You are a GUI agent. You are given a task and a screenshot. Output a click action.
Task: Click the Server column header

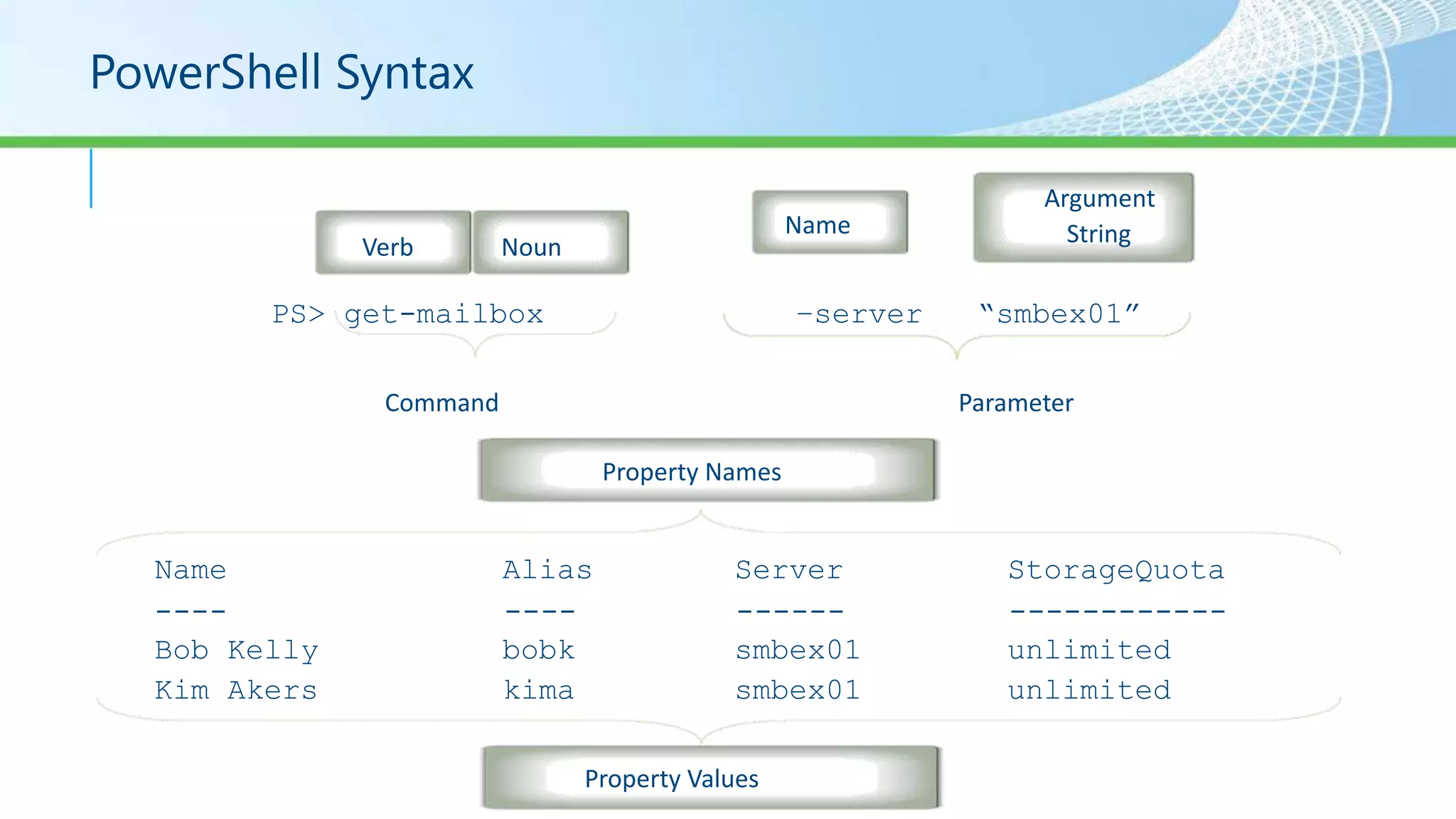point(788,570)
